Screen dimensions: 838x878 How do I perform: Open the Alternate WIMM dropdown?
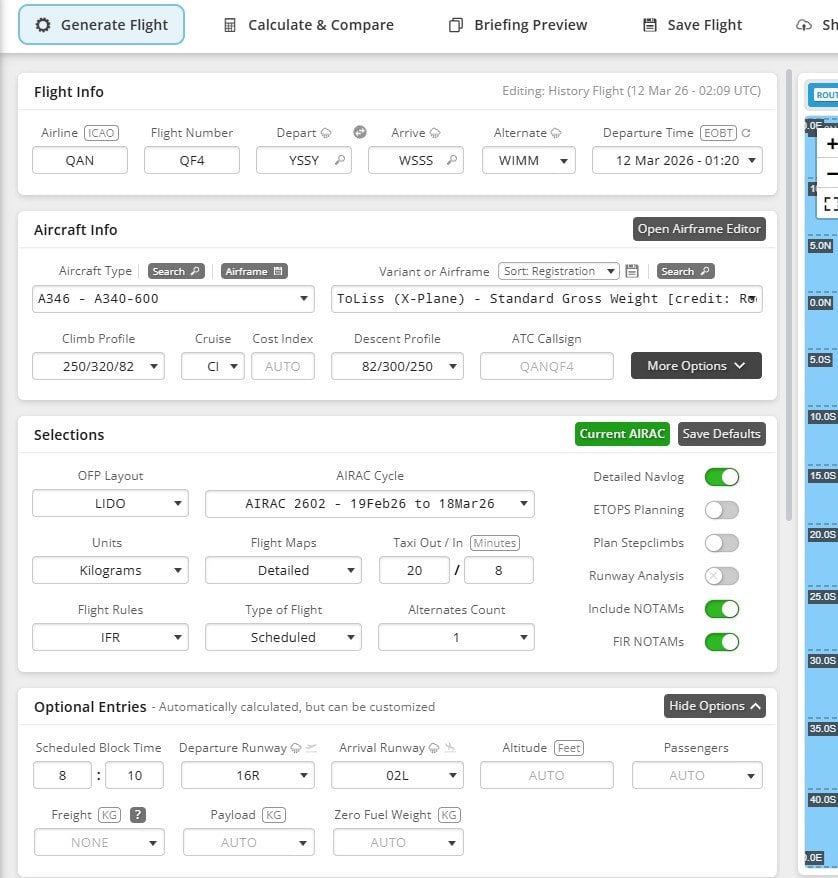[x=529, y=160]
